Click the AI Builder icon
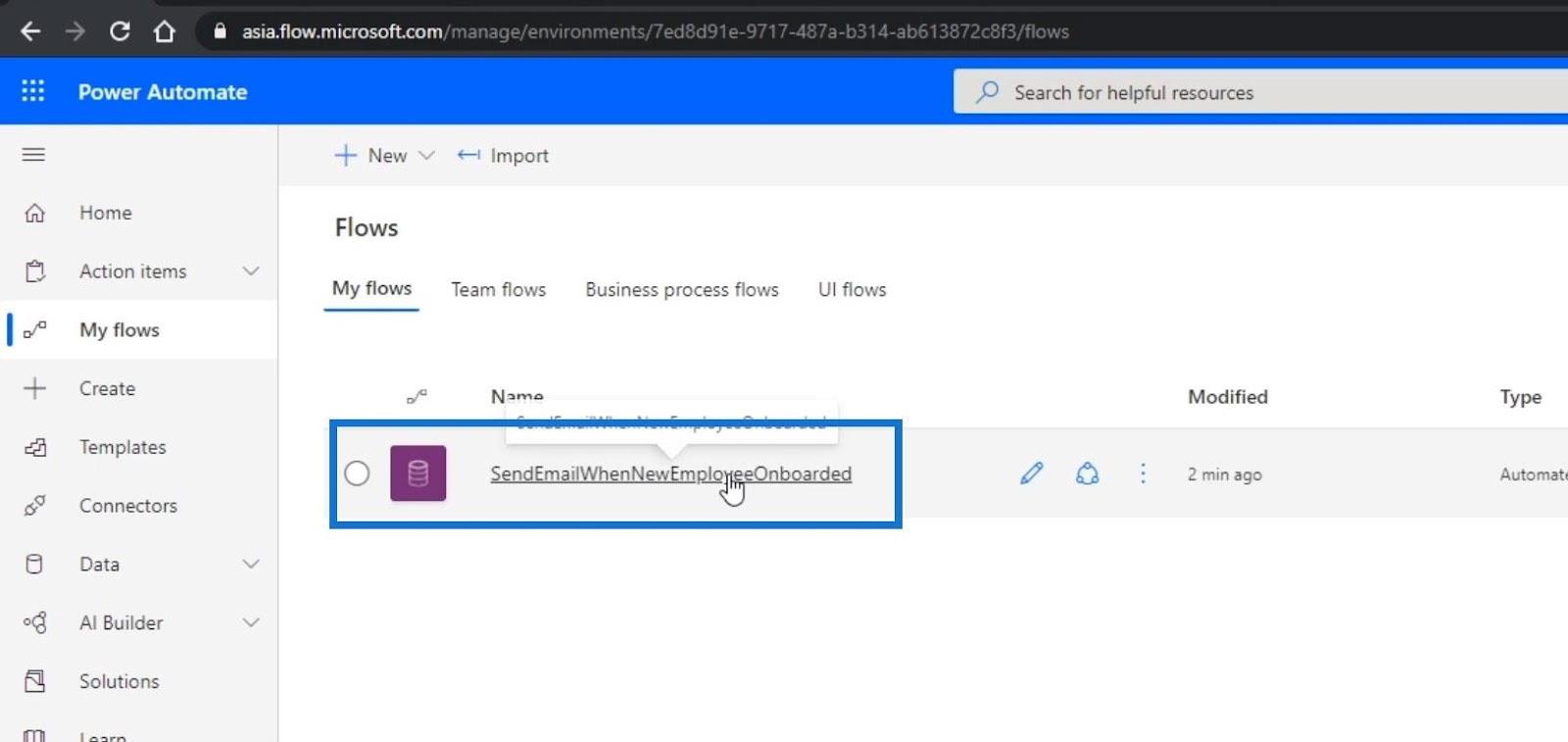The height and width of the screenshot is (742, 1568). pyautogui.click(x=34, y=622)
